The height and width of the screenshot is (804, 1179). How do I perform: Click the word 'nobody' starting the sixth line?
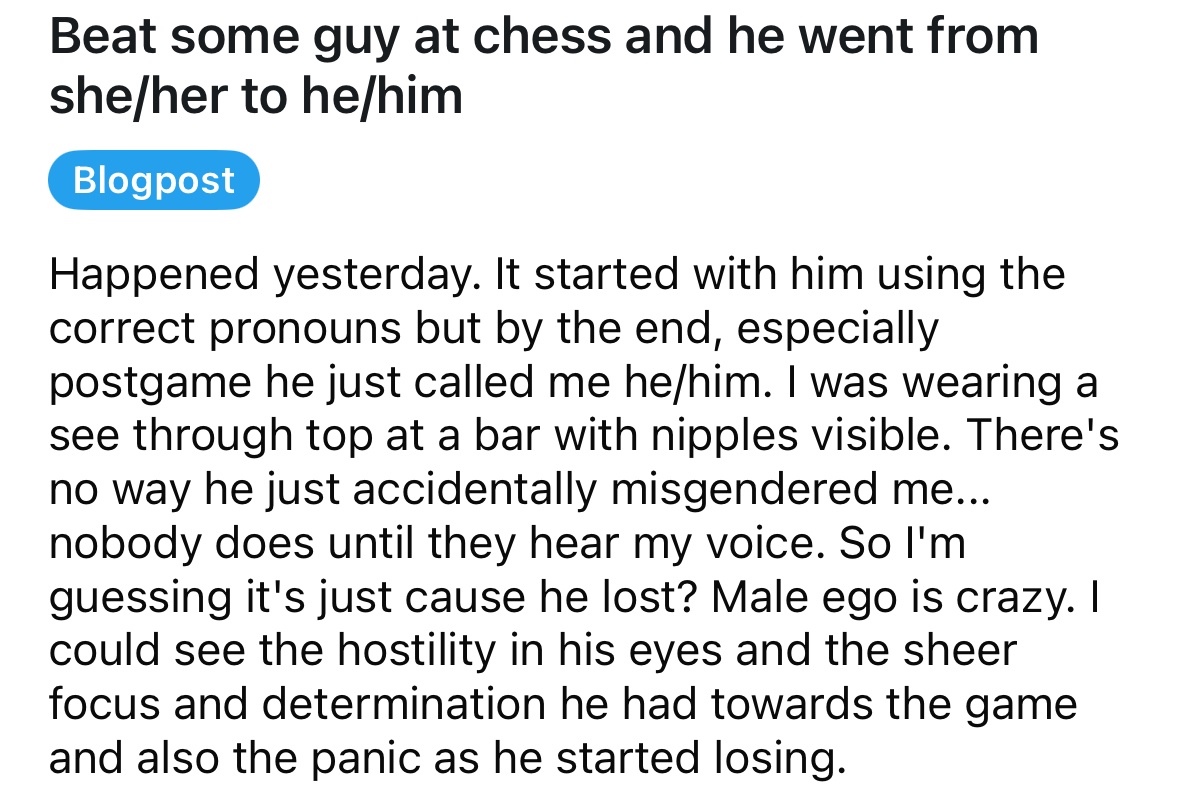[x=125, y=543]
